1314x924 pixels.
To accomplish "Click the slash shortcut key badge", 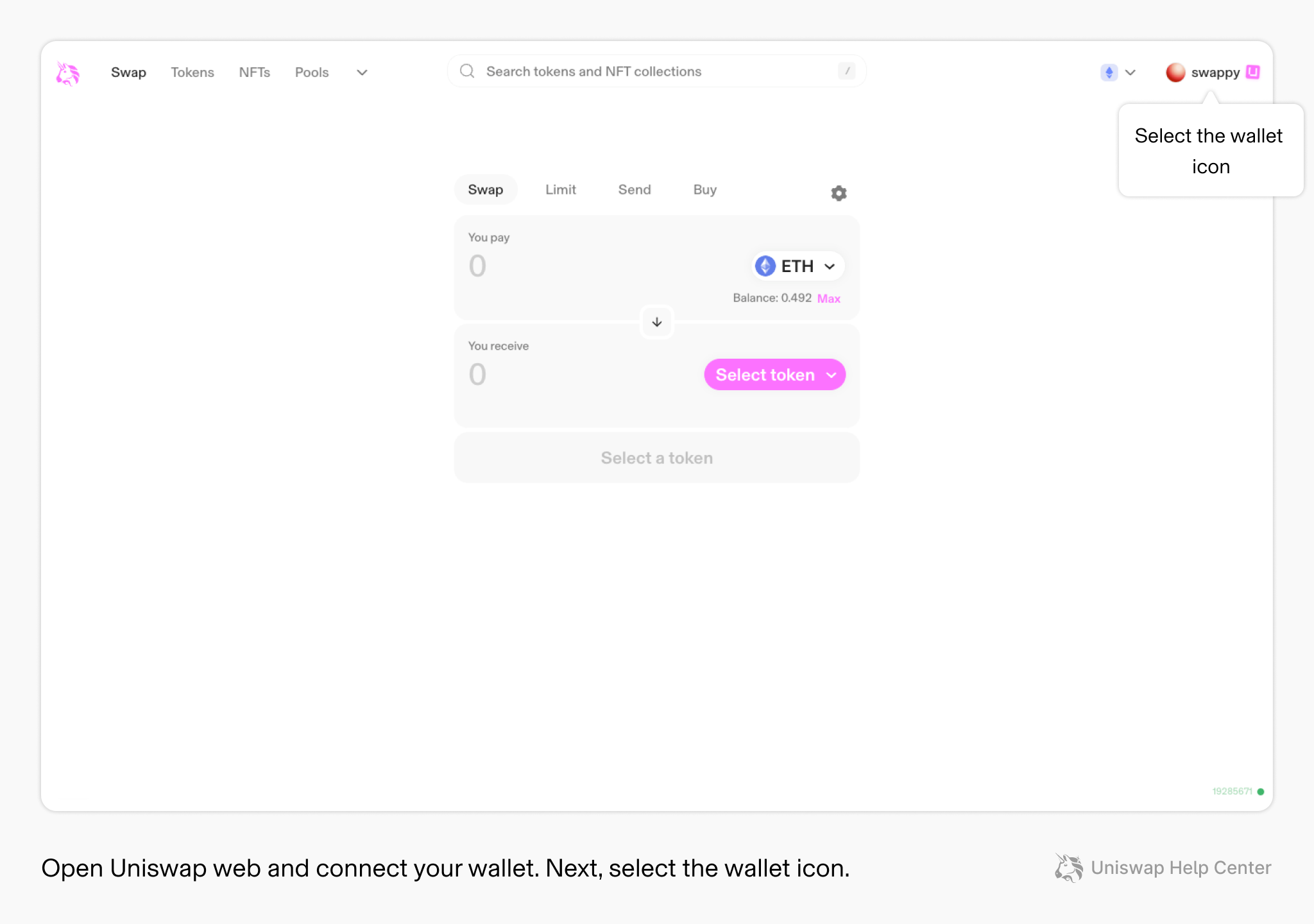I will 847,71.
